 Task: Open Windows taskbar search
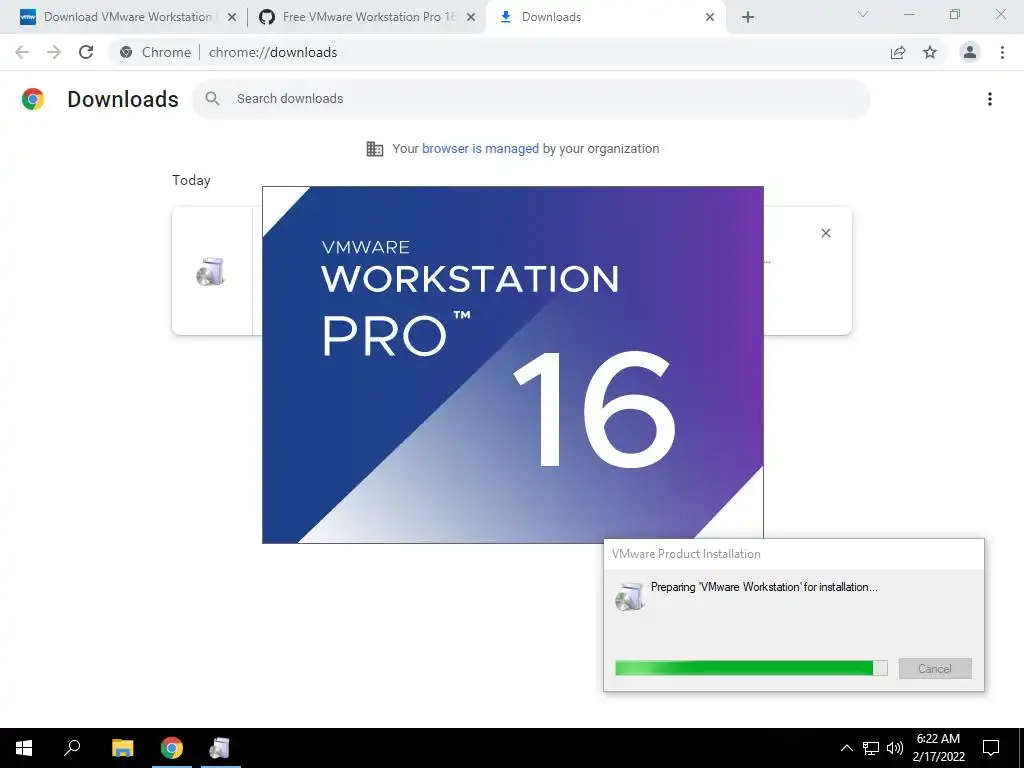tap(72, 748)
